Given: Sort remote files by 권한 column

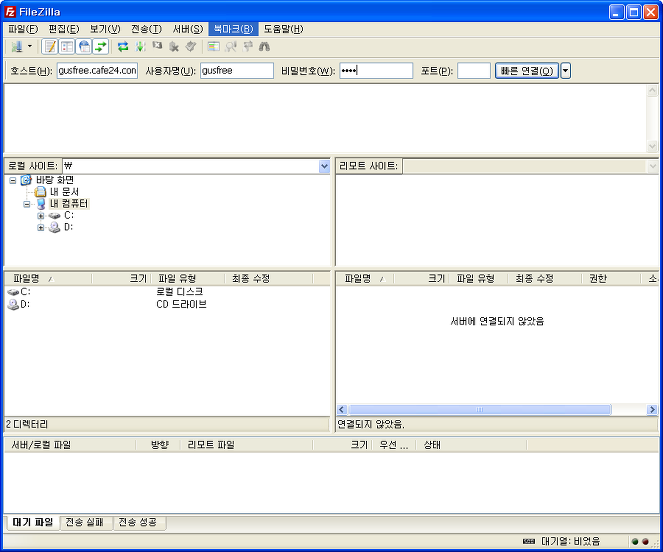Looking at the screenshot, I should [610, 278].
